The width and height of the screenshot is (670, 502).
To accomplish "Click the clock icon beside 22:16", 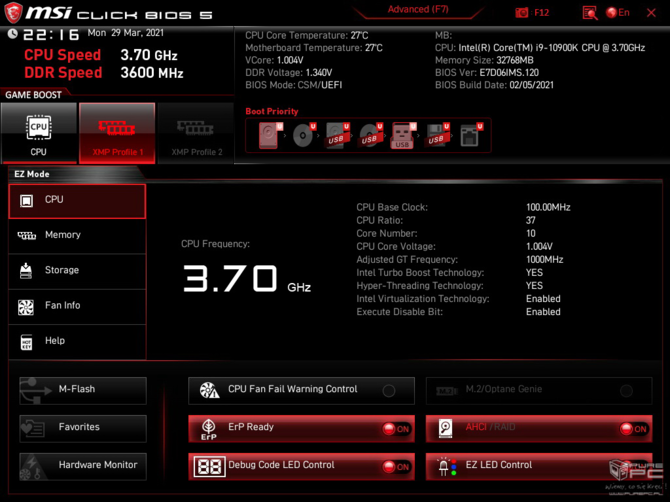I will click(13, 33).
